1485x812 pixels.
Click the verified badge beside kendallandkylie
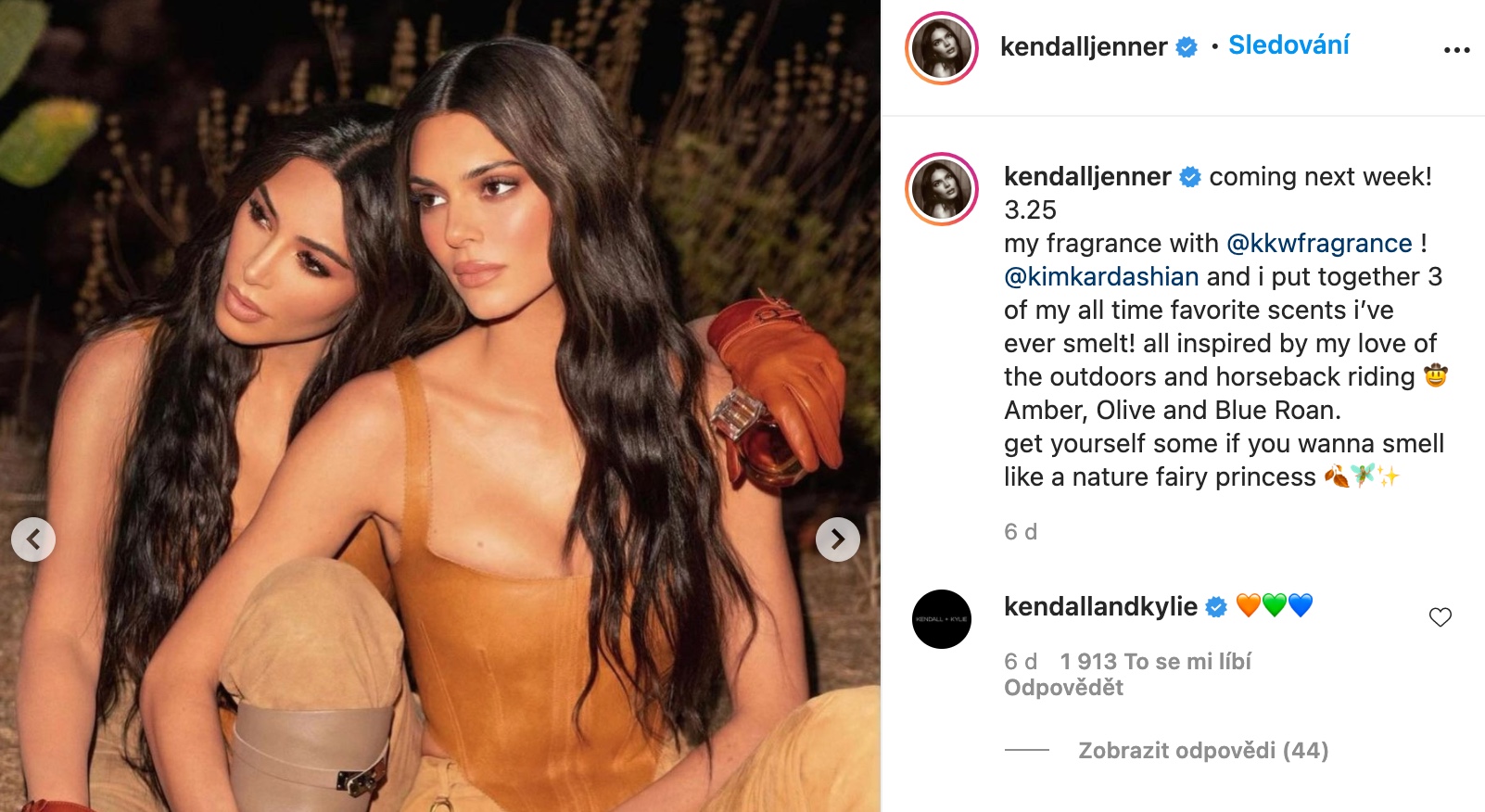pos(1216,607)
